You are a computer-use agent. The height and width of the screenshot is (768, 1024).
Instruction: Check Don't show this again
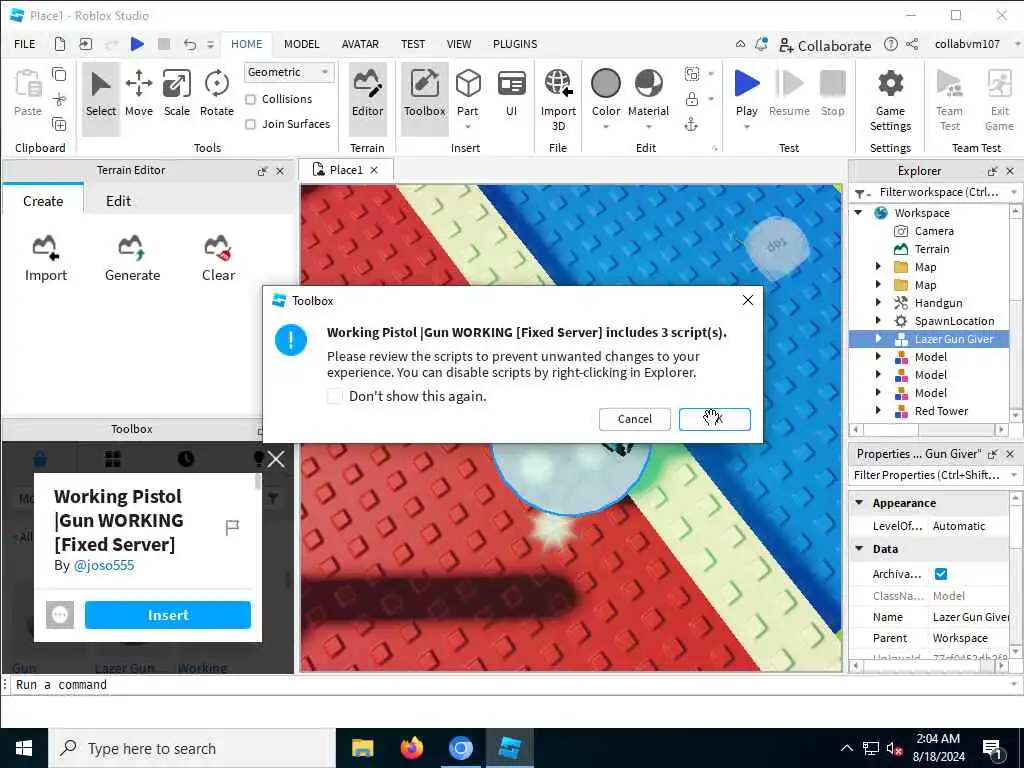[334, 396]
